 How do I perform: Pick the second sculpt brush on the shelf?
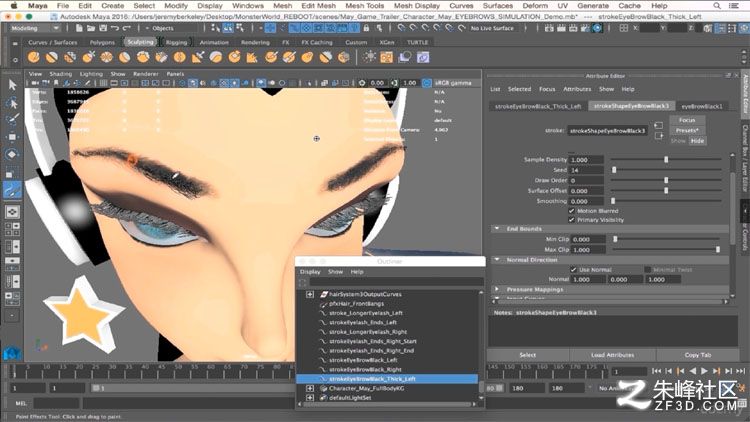[x=52, y=57]
